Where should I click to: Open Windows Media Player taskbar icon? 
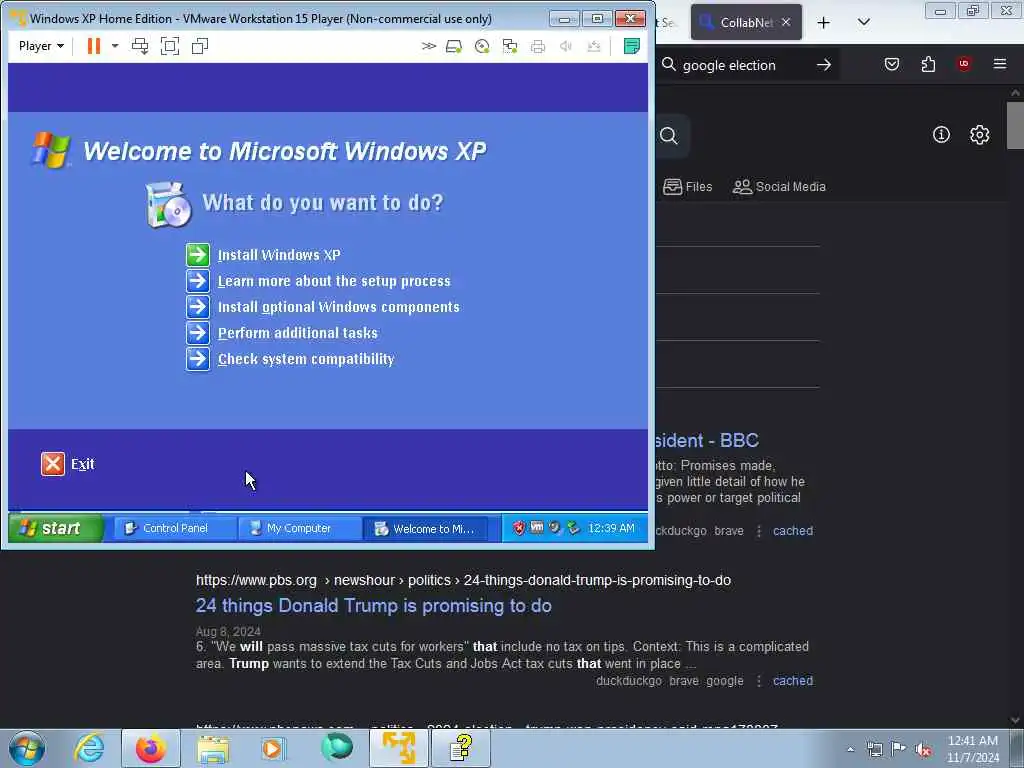[274, 748]
